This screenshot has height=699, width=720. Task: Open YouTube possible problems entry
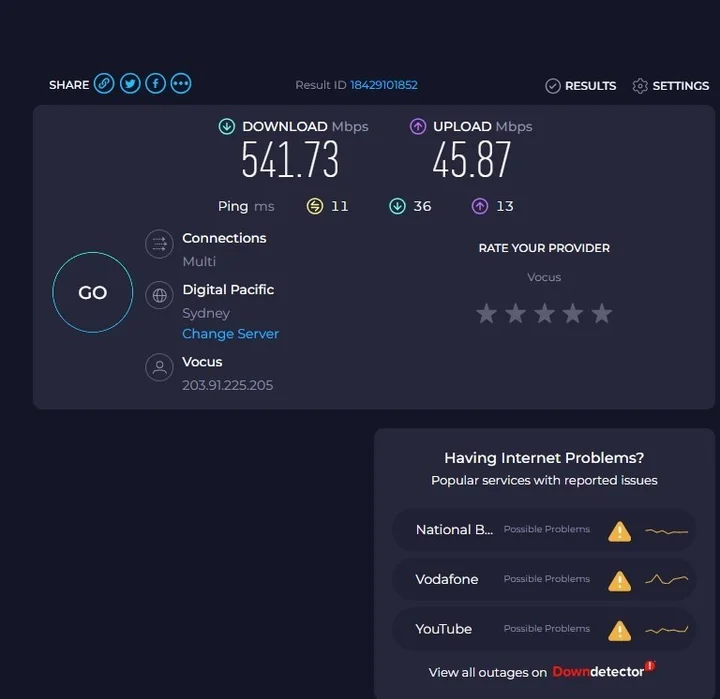click(543, 630)
